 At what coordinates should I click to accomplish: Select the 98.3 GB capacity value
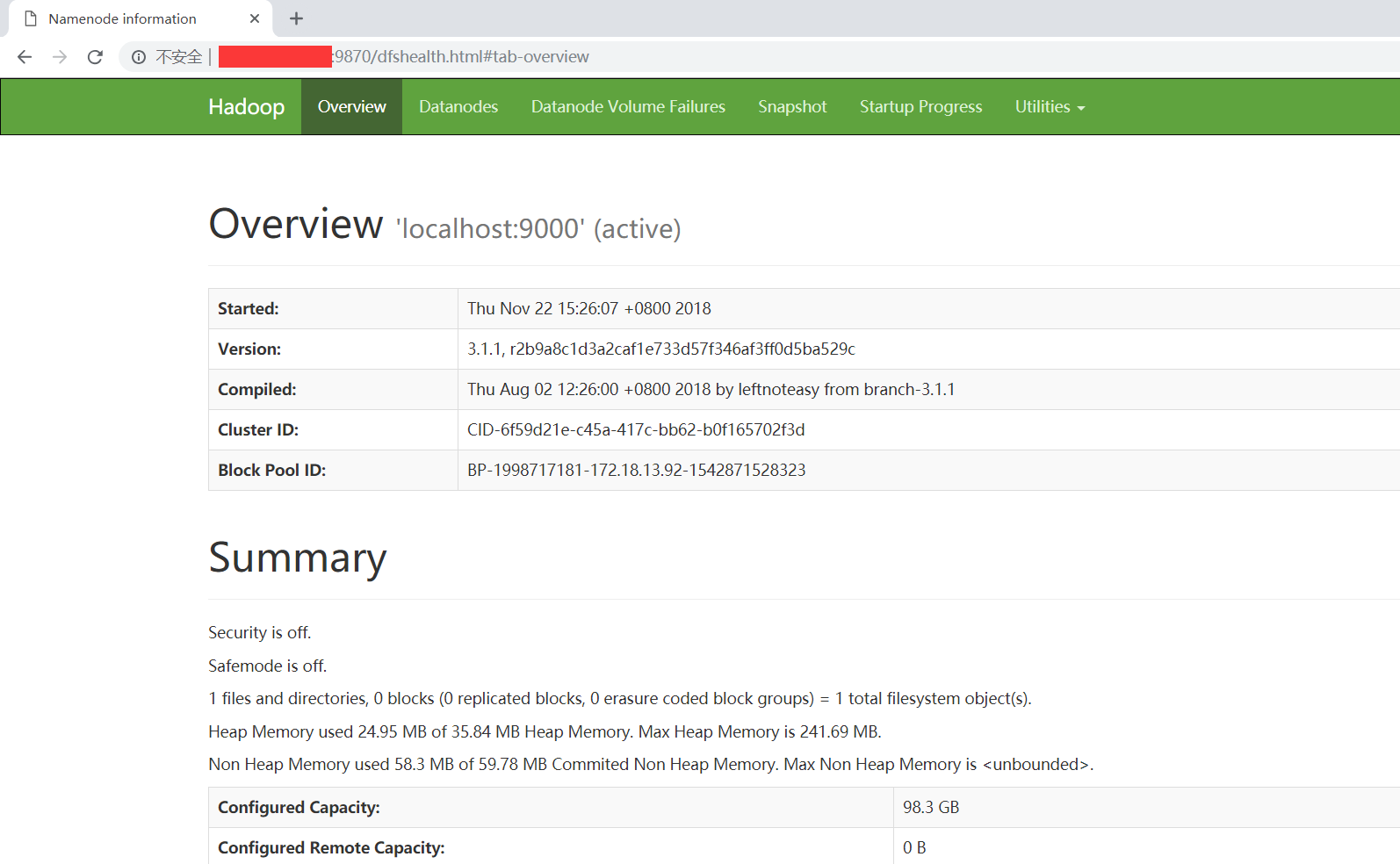pyautogui.click(x=931, y=808)
